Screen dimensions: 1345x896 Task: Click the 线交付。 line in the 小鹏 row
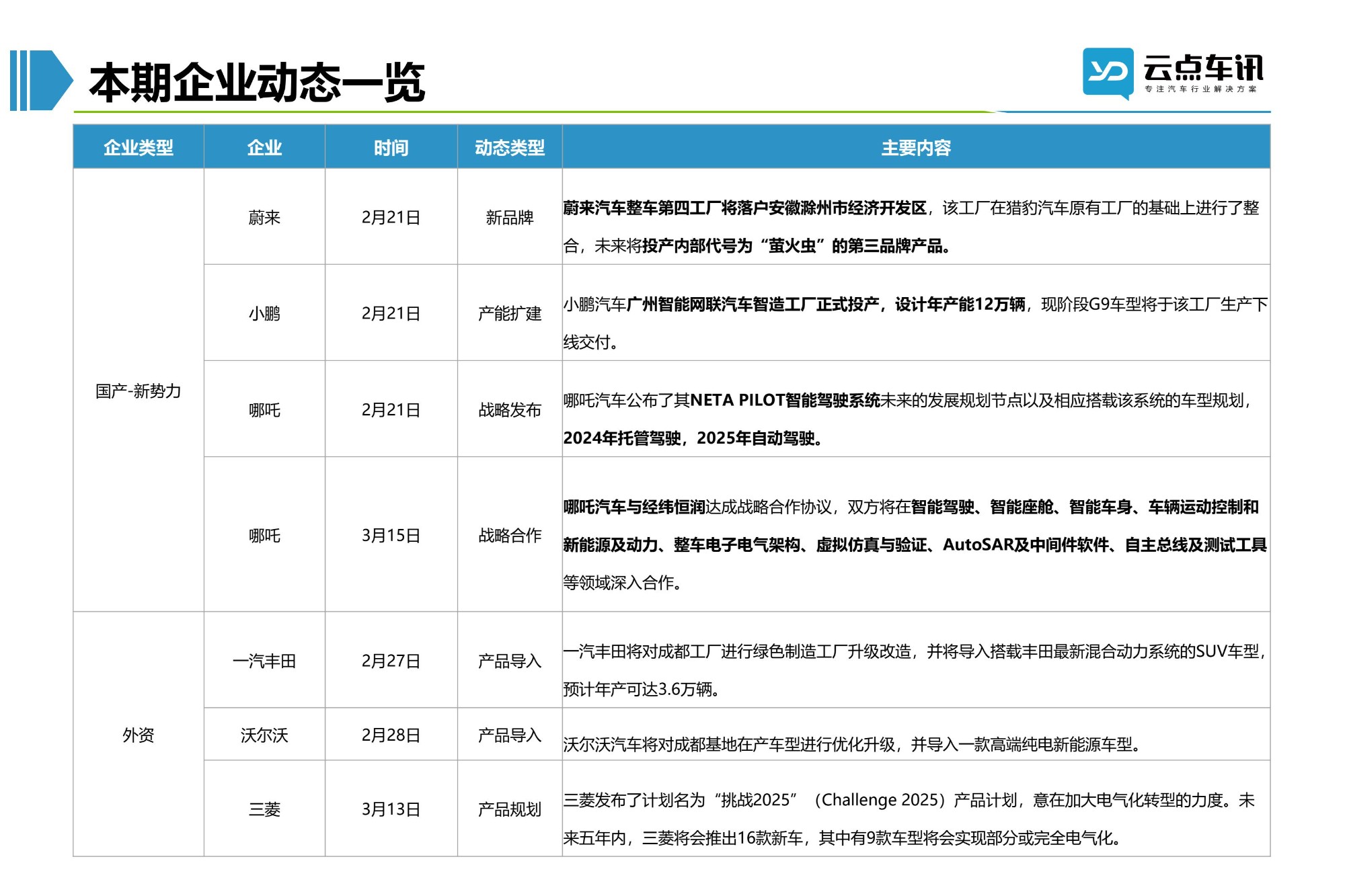[x=591, y=341]
